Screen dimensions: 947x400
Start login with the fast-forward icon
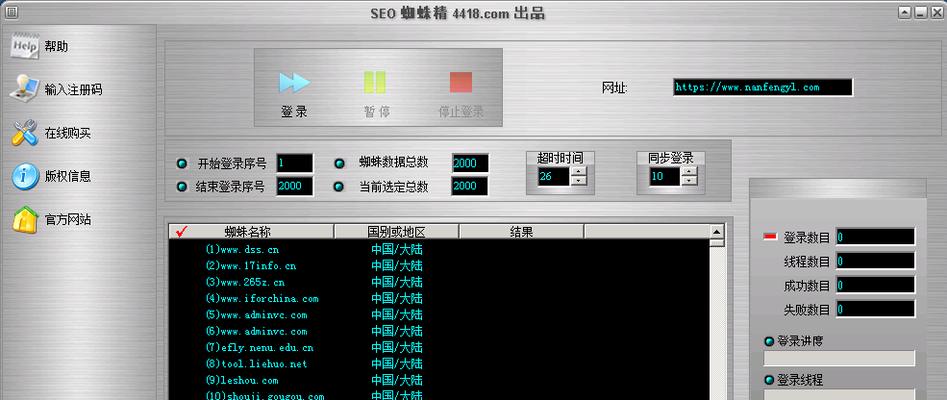pyautogui.click(x=294, y=83)
